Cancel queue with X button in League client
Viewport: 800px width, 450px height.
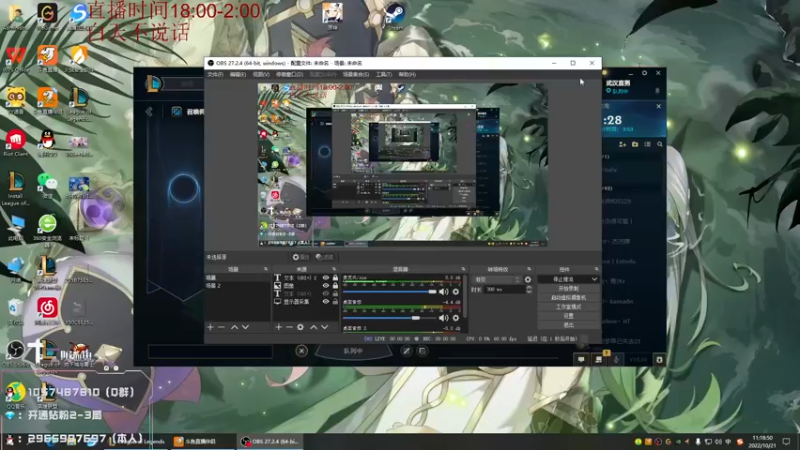point(302,351)
